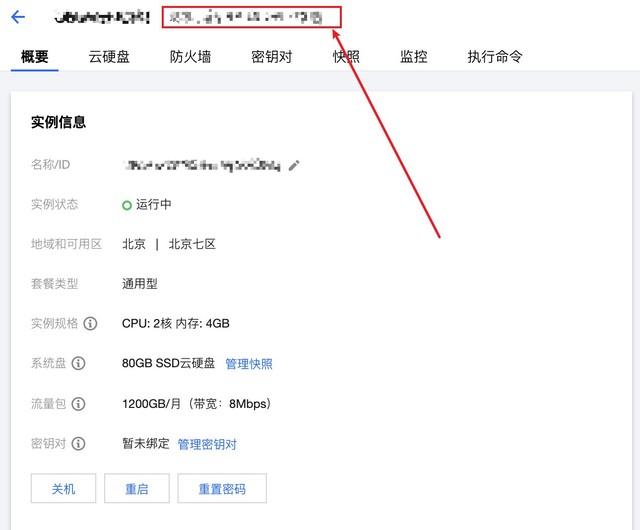Image resolution: width=640 pixels, height=530 pixels.
Task: Click the 管理密钥对 link
Action: point(207,444)
